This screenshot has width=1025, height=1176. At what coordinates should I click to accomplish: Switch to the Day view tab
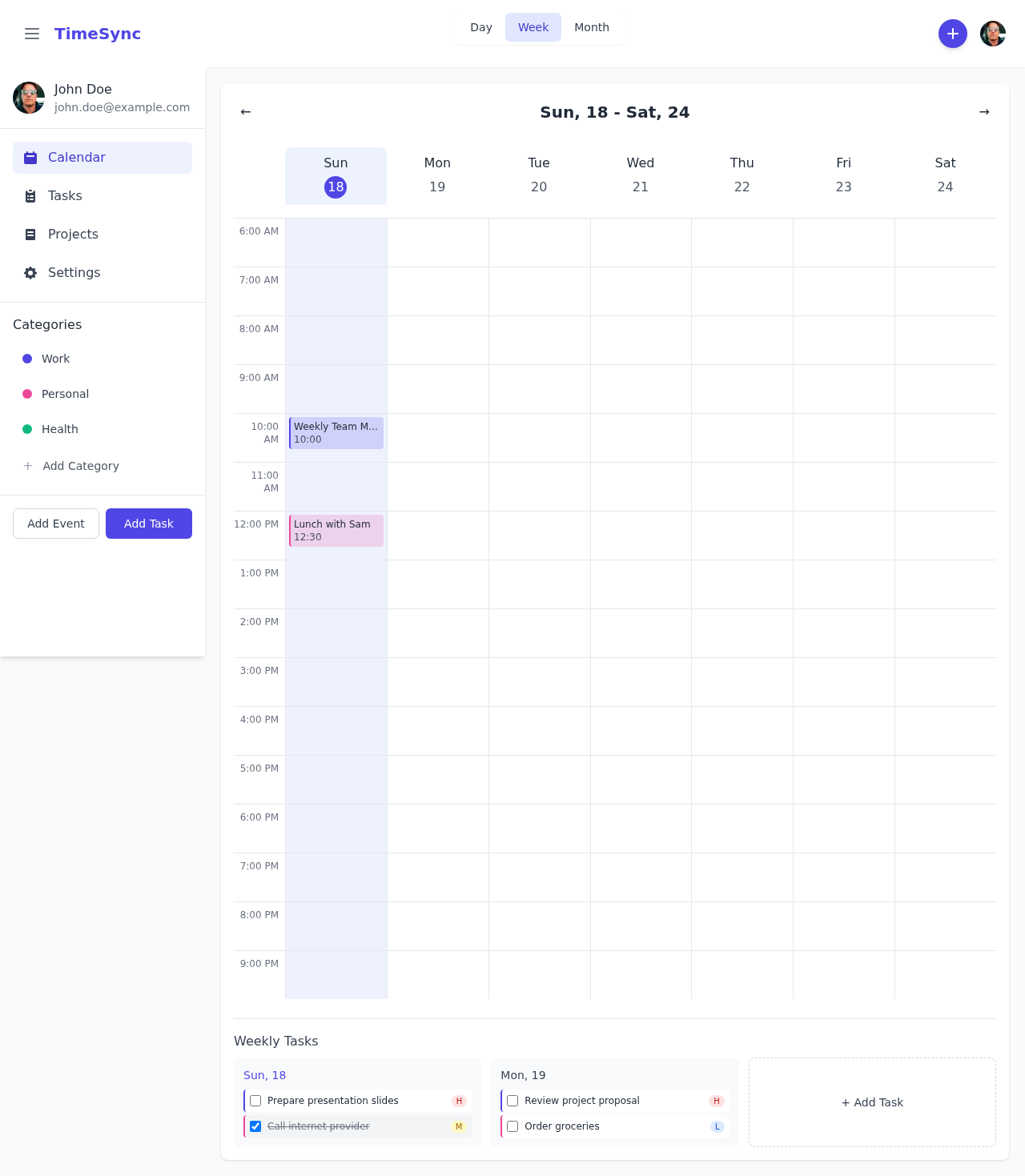(x=481, y=26)
